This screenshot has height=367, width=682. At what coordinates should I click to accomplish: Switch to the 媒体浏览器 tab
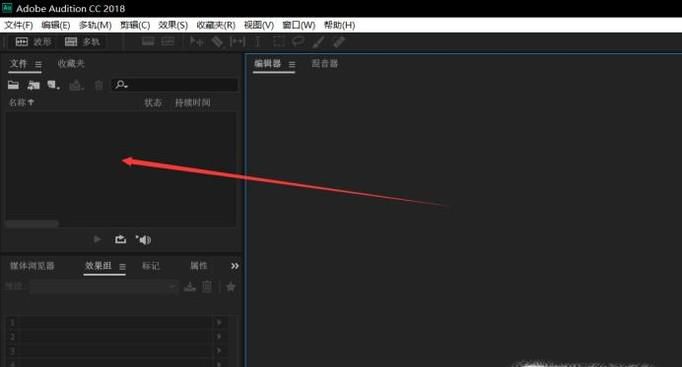(32, 266)
